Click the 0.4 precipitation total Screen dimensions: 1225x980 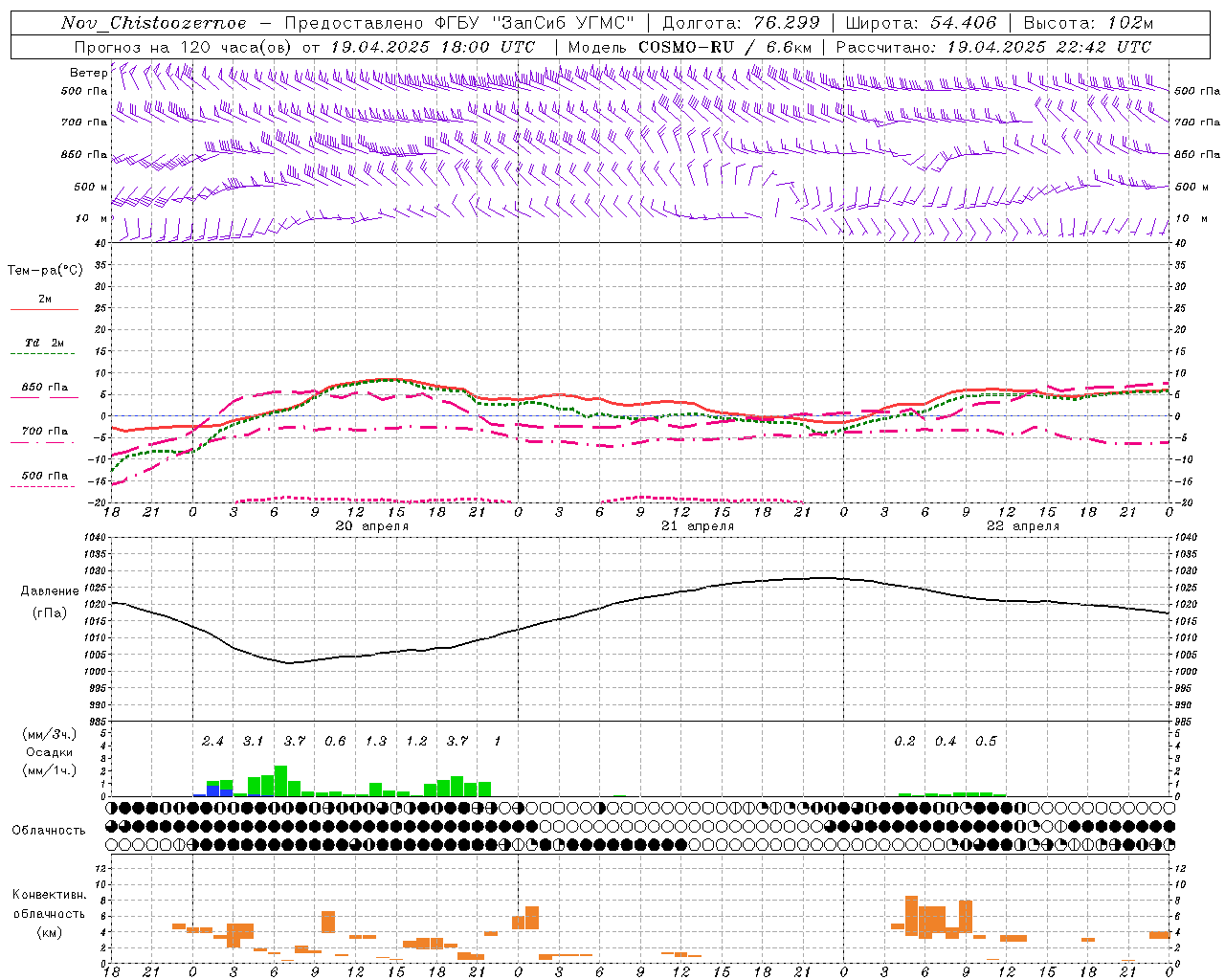[946, 742]
